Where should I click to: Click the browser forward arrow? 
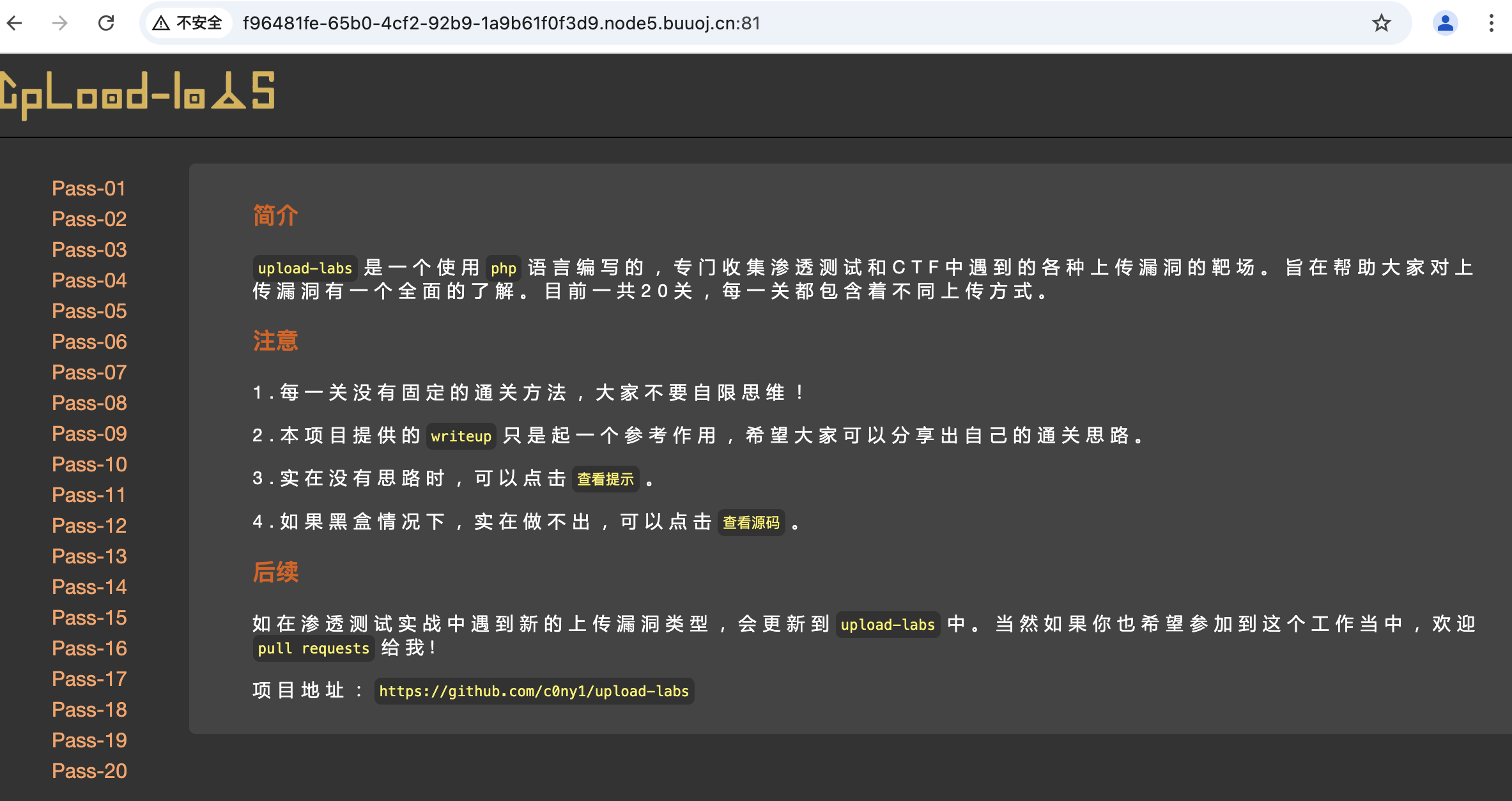(x=60, y=24)
